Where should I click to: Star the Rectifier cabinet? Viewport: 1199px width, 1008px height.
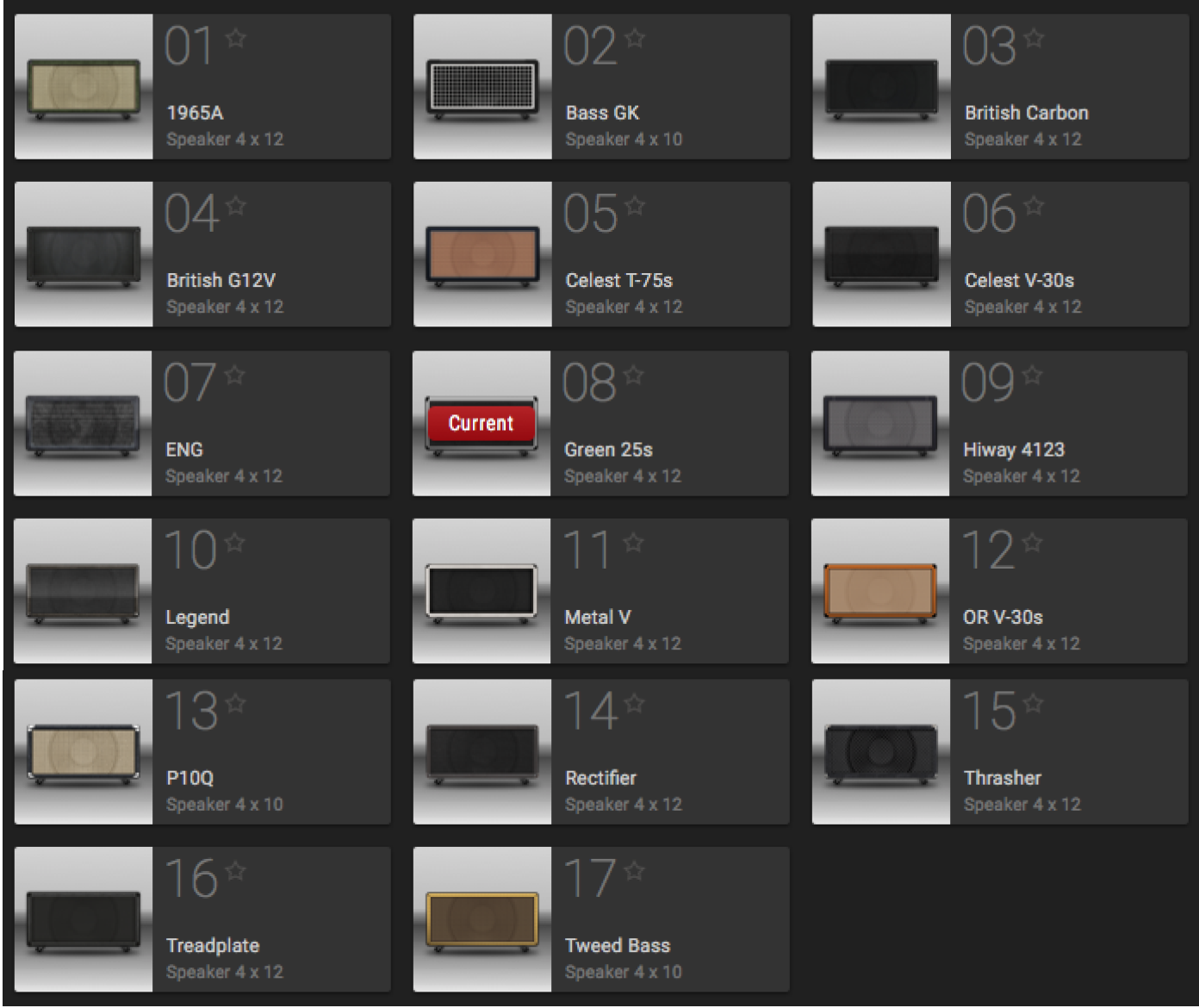click(635, 704)
